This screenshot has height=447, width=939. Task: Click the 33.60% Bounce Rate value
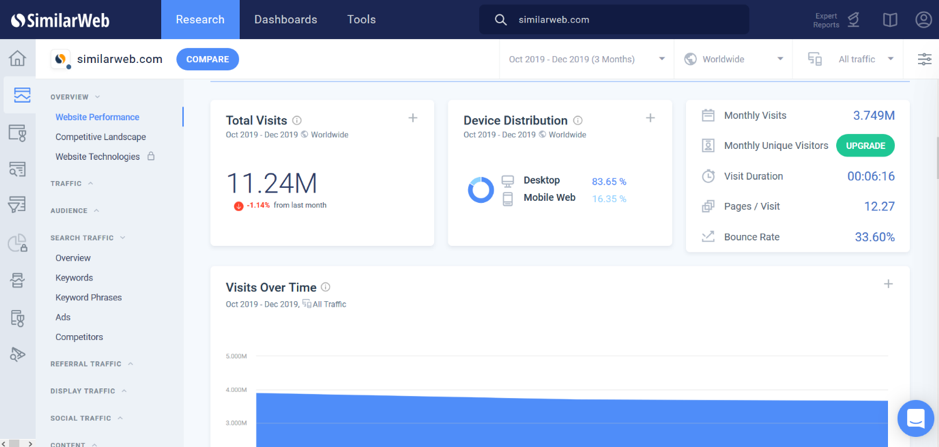tap(875, 237)
